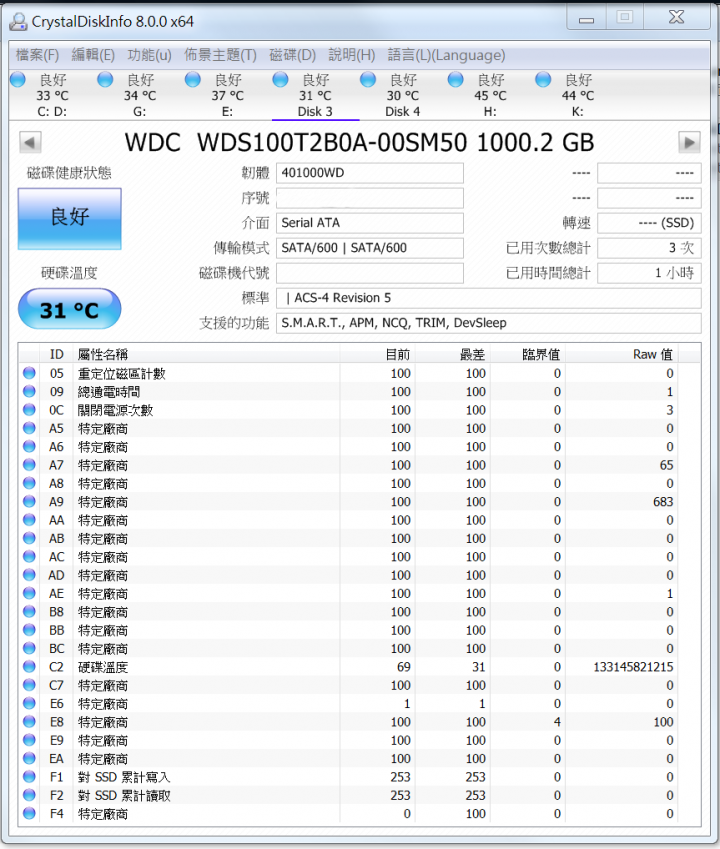Select the H: drive status orb
Viewport: 720px width, 849px height.
pyautogui.click(x=456, y=80)
